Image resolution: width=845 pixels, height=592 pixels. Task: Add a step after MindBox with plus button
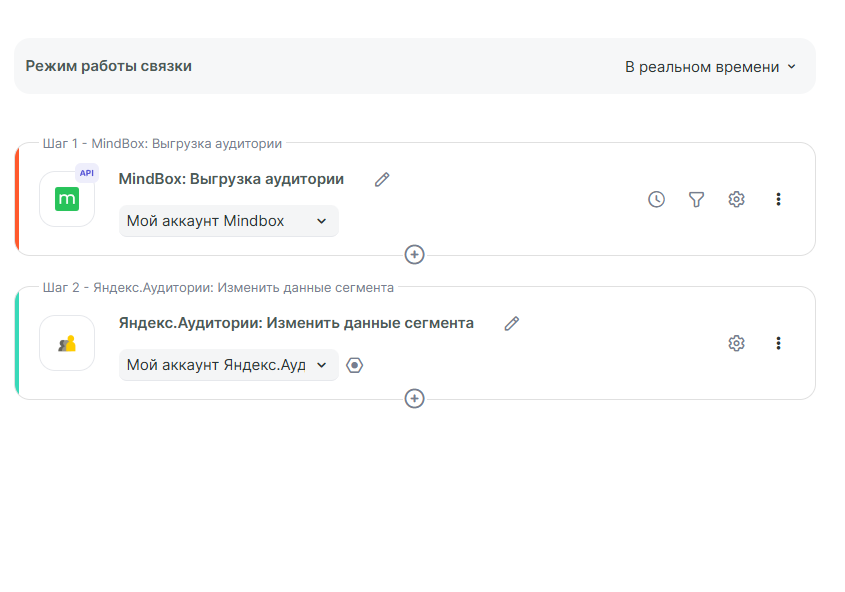point(415,255)
